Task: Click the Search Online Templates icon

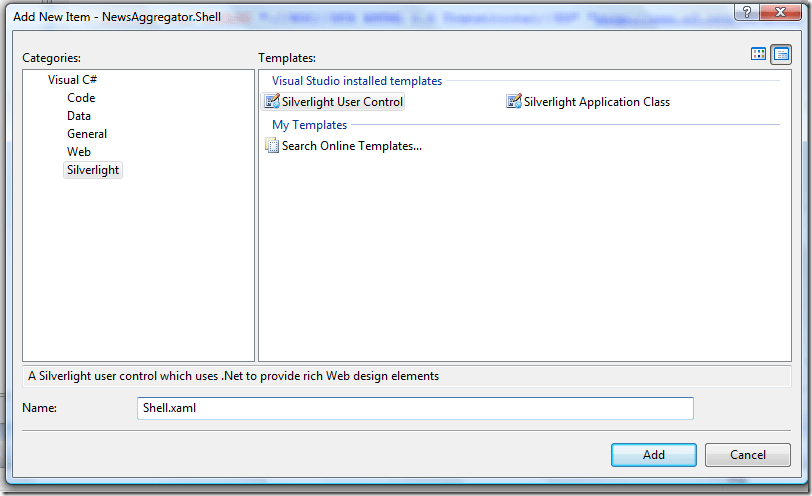Action: coord(272,146)
